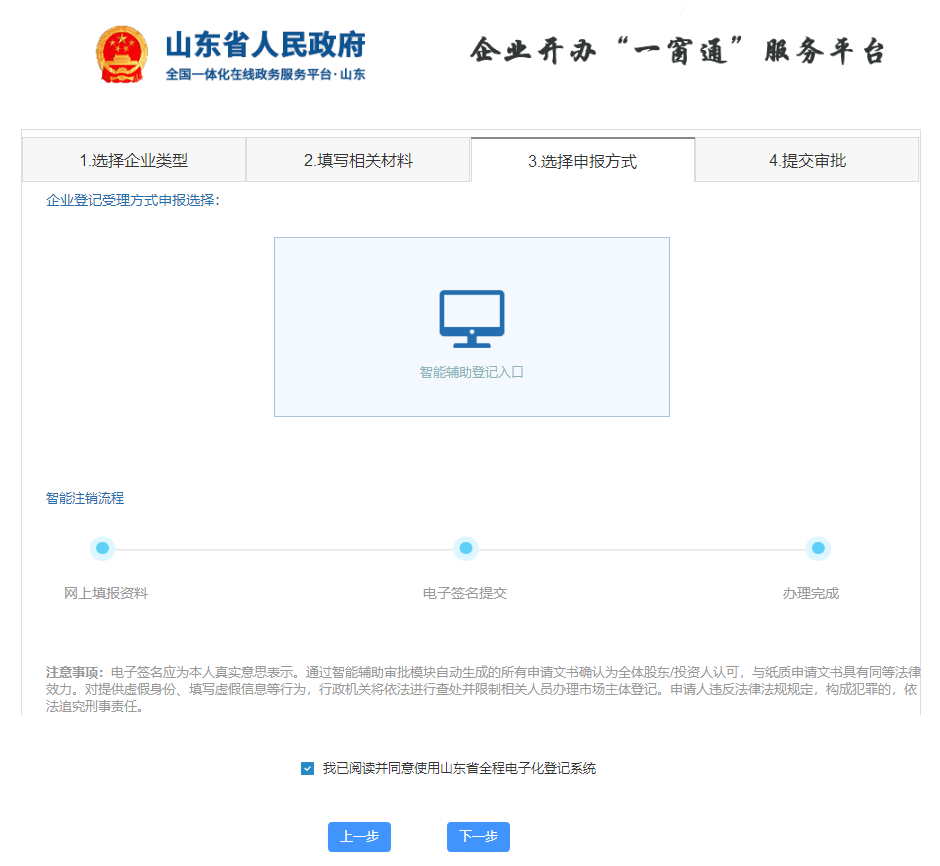Click the 智能辅助登记入口 label
Screen dimensions: 940x866
click(472, 372)
